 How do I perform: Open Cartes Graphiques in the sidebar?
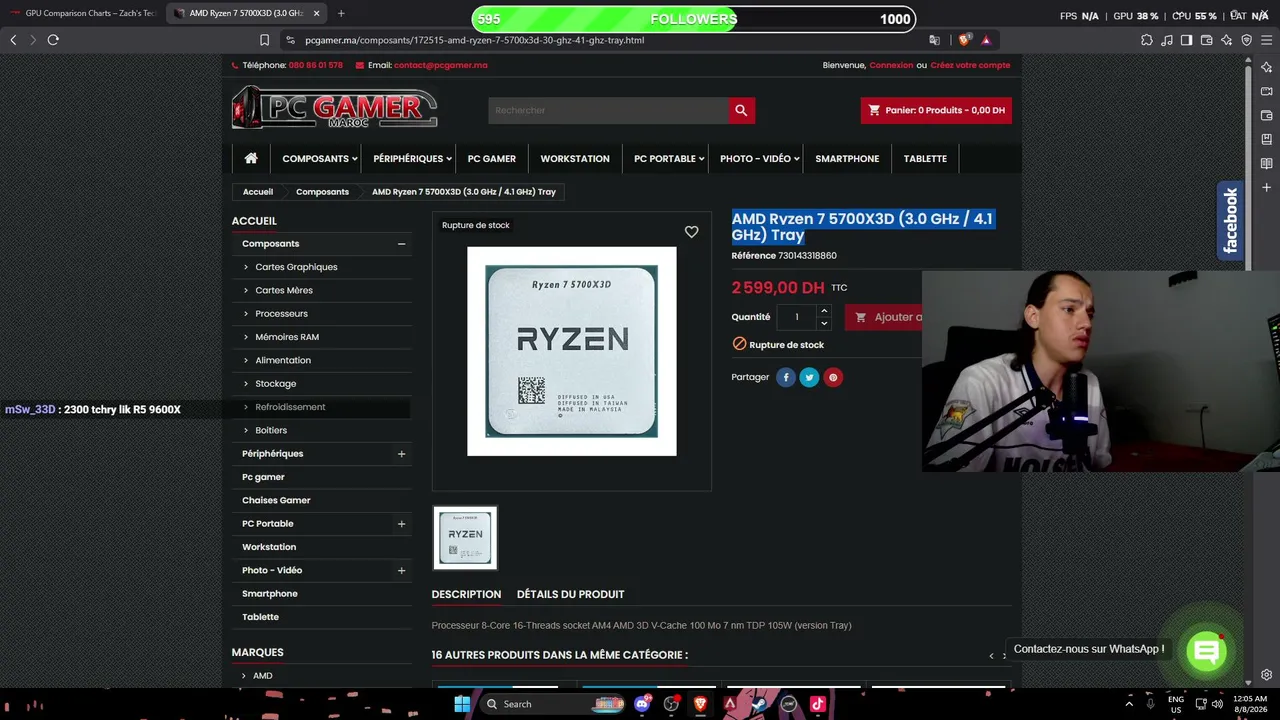pos(296,267)
